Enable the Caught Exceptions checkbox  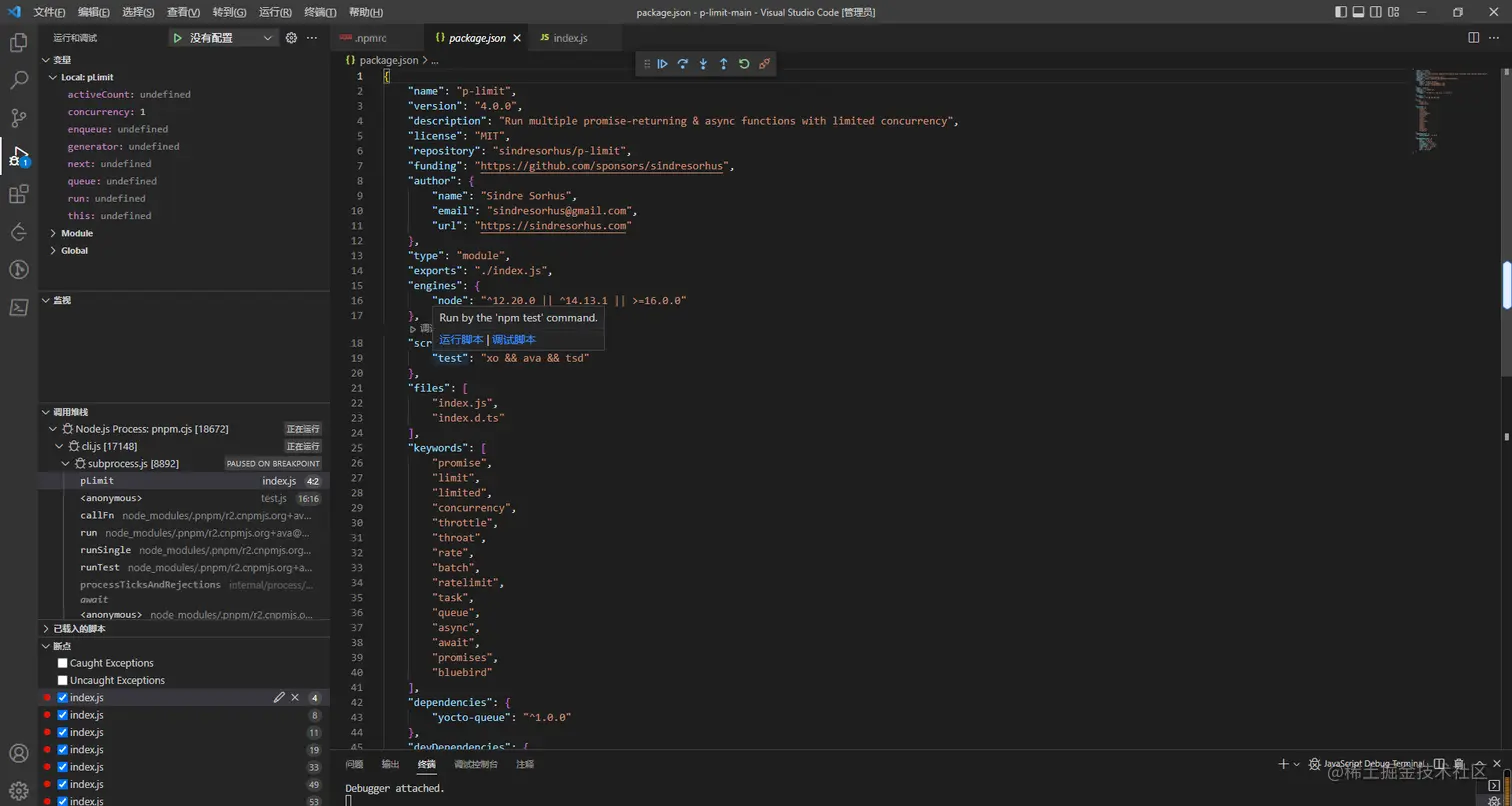pos(63,663)
